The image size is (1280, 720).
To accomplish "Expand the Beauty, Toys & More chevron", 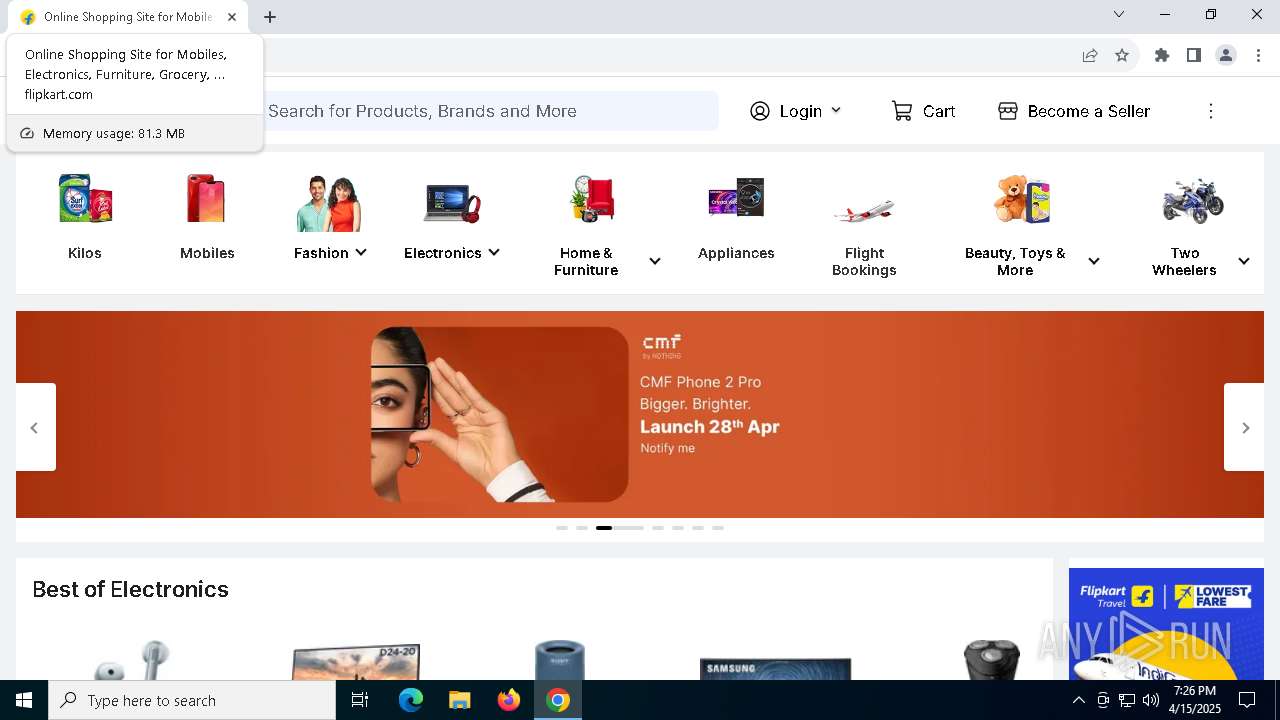I will (1094, 261).
